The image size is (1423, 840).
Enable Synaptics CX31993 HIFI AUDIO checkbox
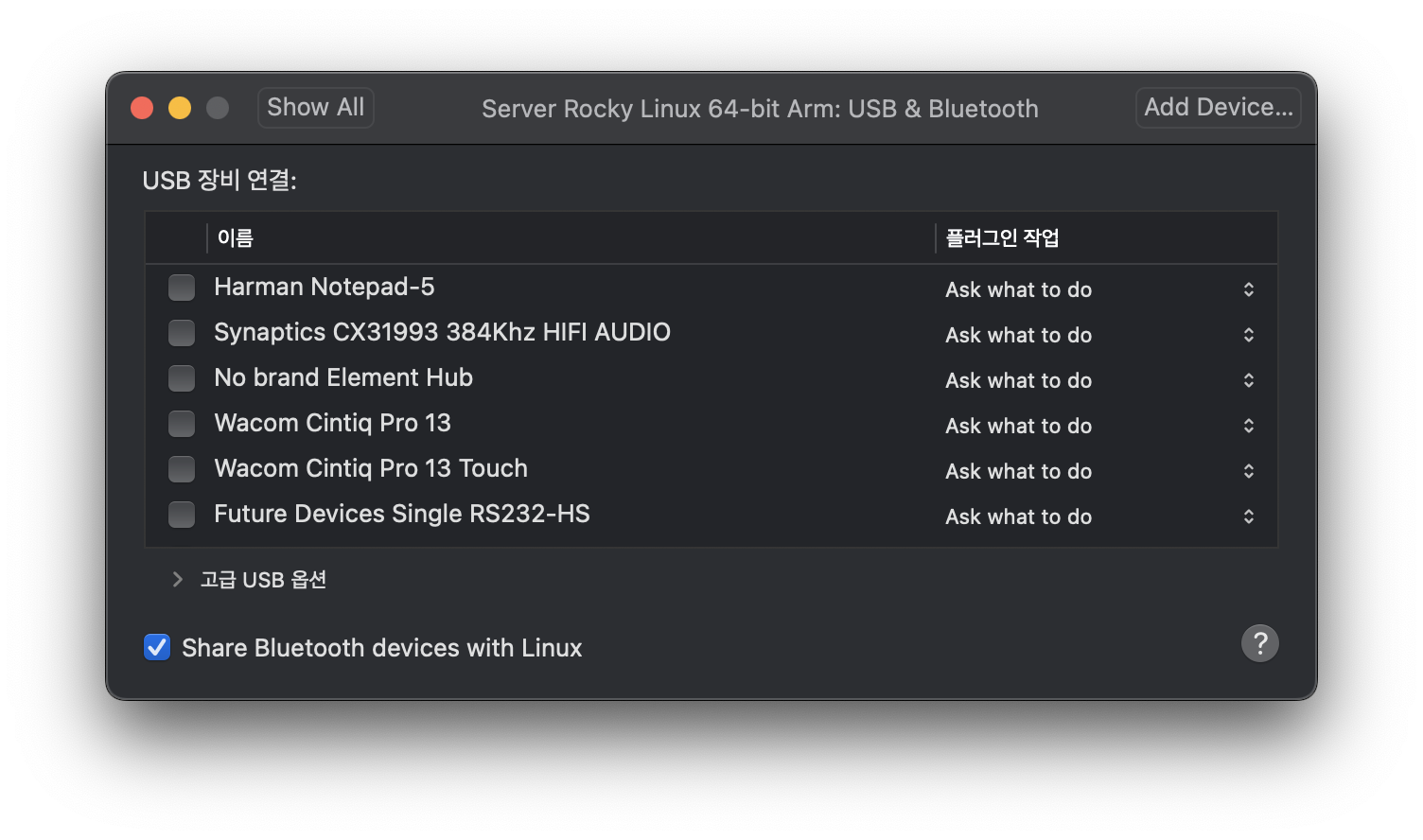tap(182, 332)
